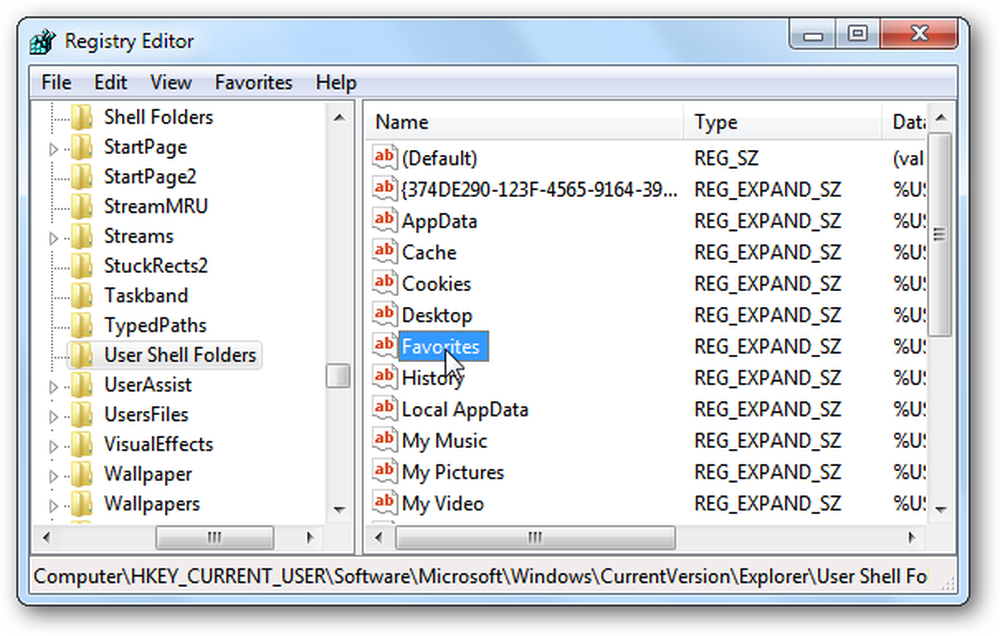Screen dimensions: 1000x636
Task: Click the string icon beside History
Action: click(x=385, y=376)
